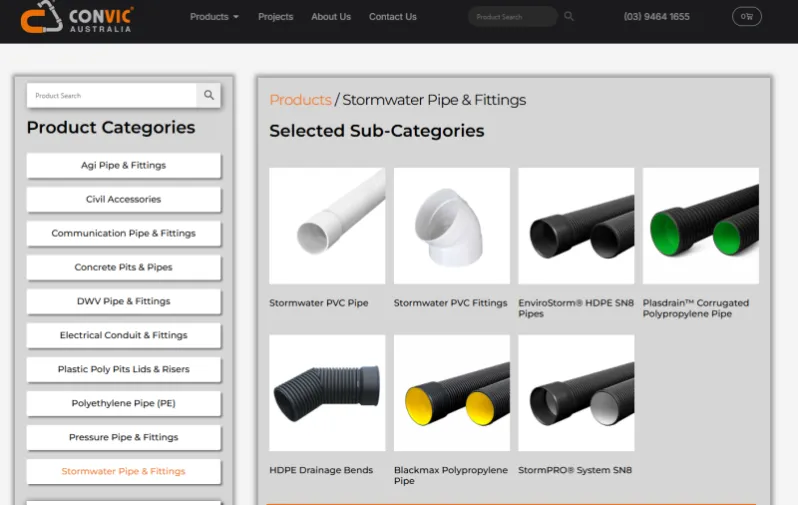This screenshot has width=798, height=505.
Task: Focus the header Product Search field
Action: coord(513,17)
